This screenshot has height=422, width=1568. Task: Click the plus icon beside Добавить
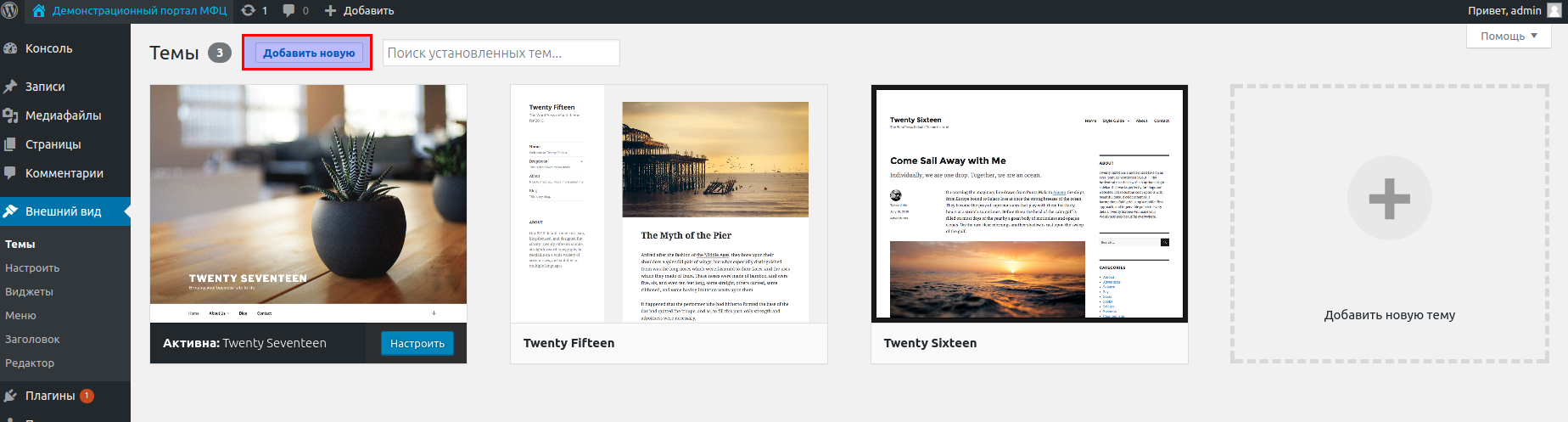(331, 11)
